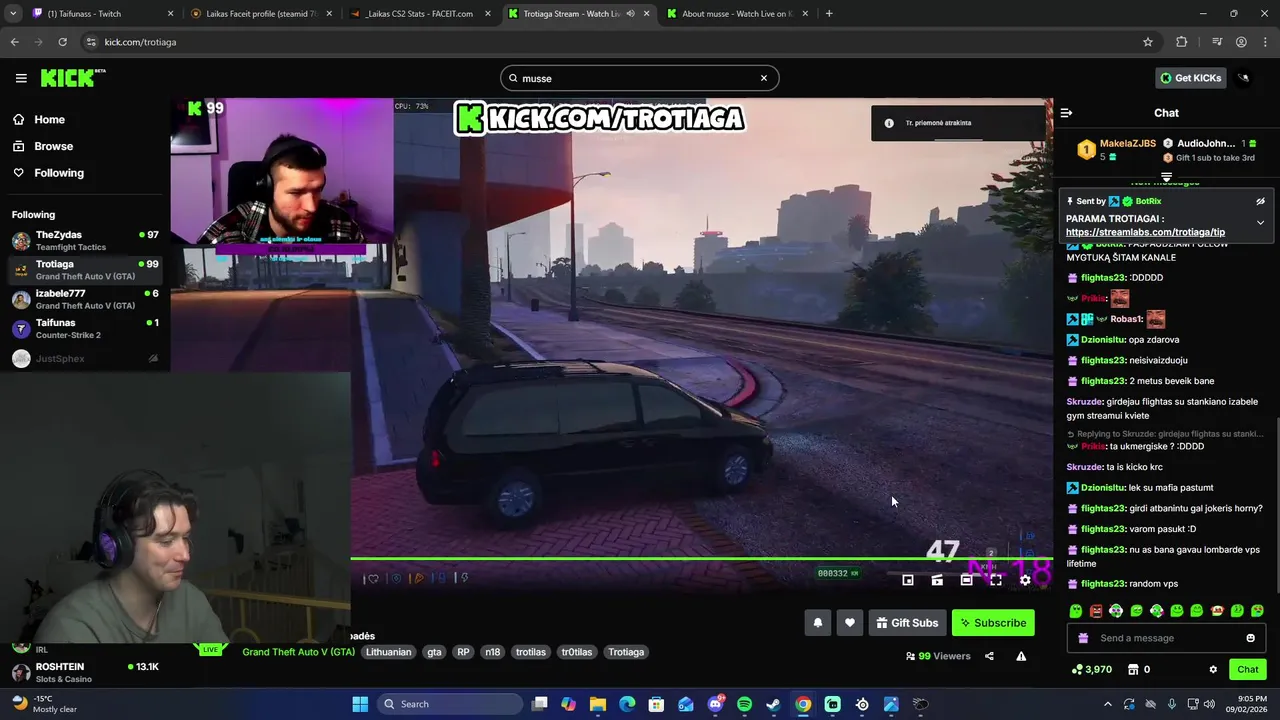
Task: Click the Gift Subs button
Action: tap(907, 623)
